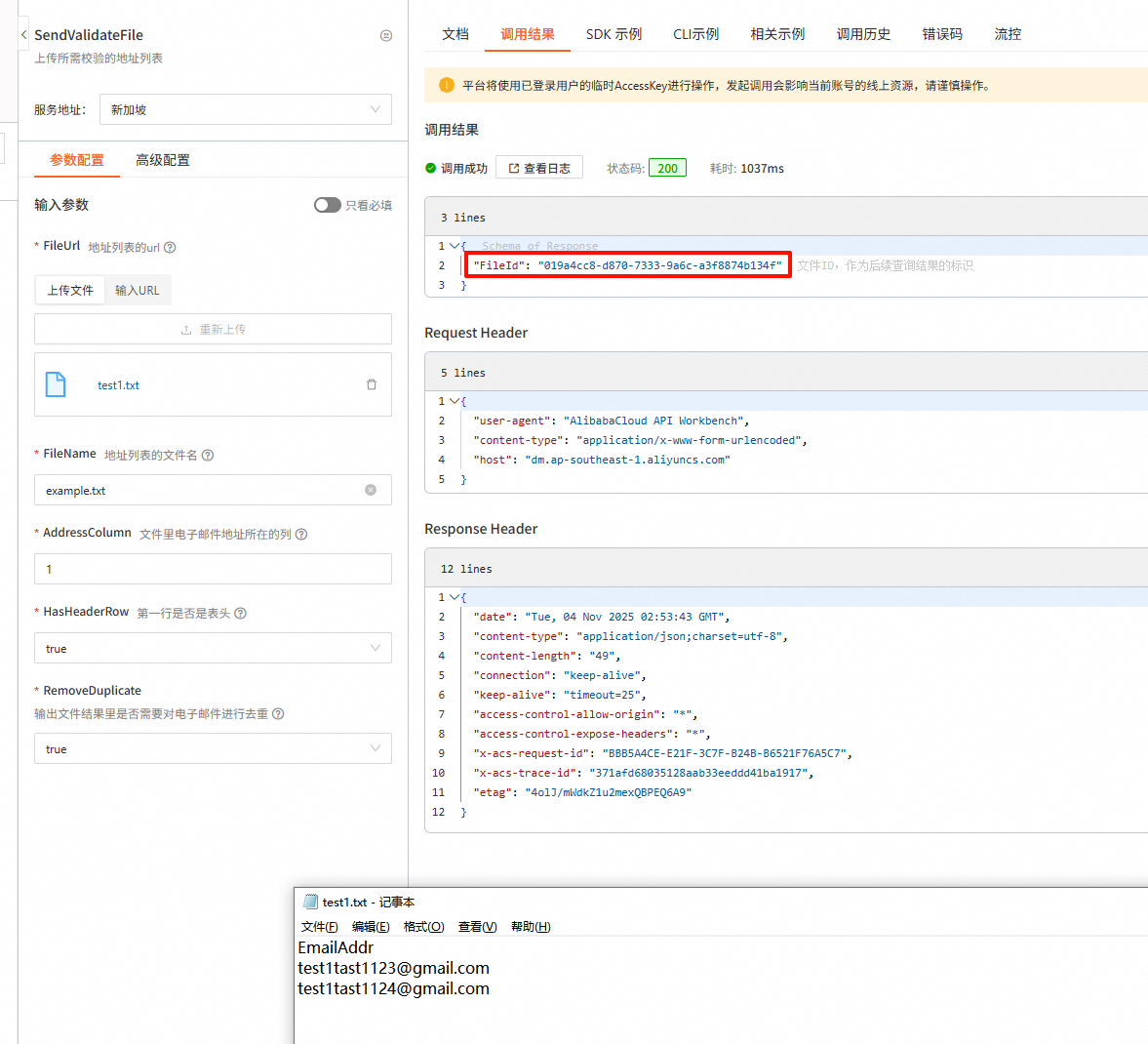
Task: Click the FileName input field containing example.txt
Action: tap(213, 490)
